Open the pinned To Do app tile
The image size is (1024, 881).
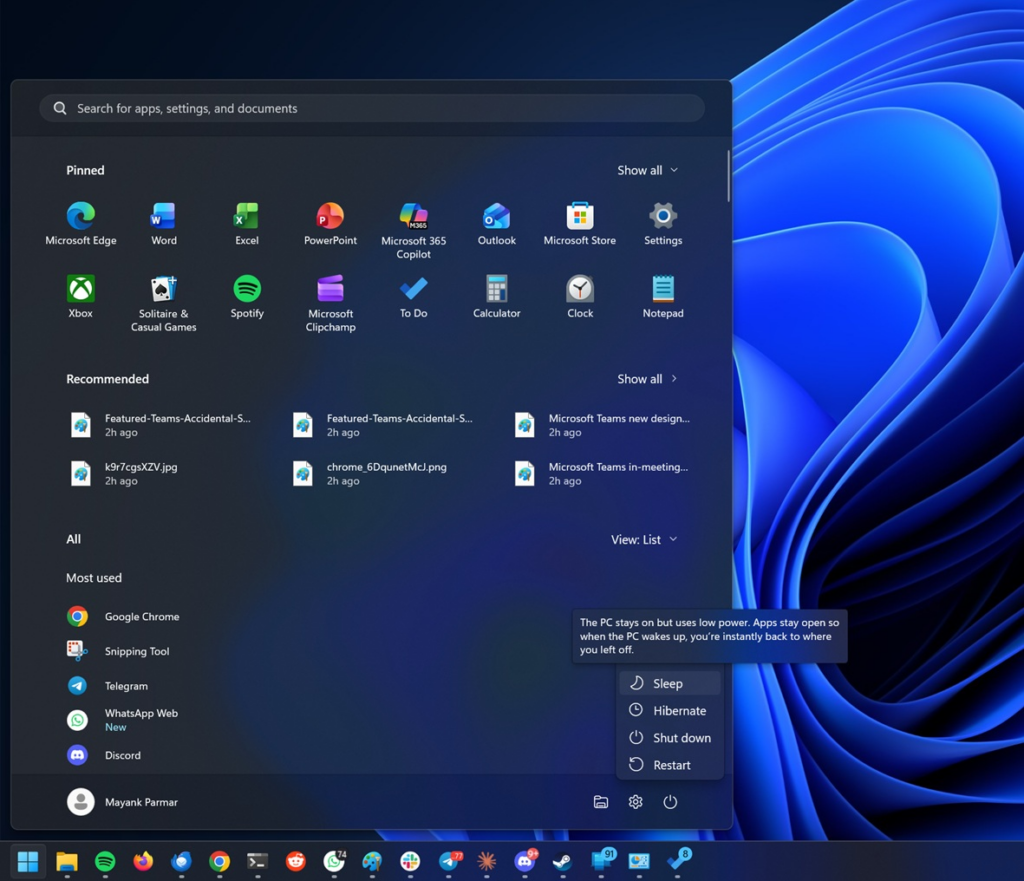(x=413, y=297)
